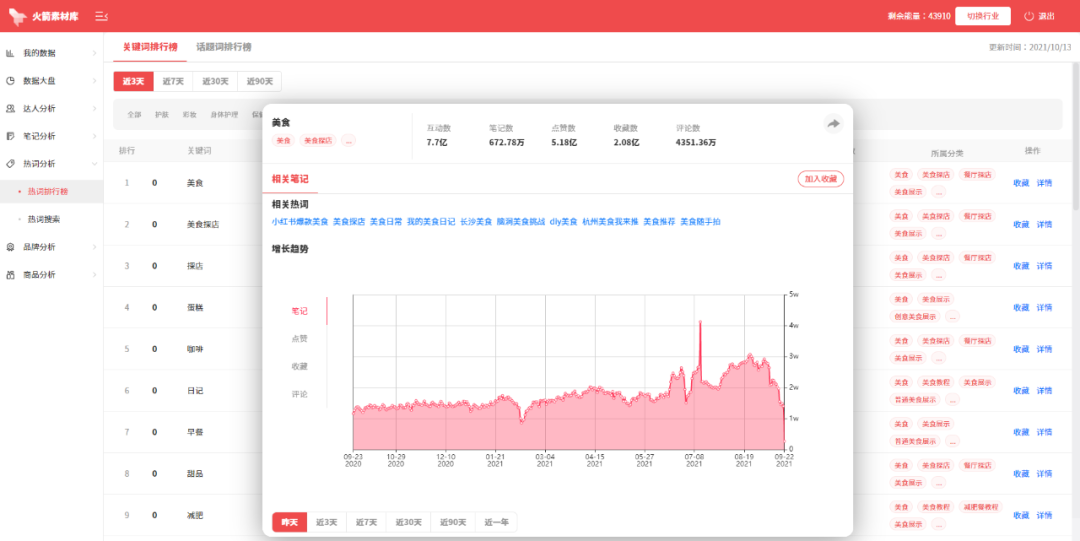Click the 加入收藏 button
1080x541 pixels.
(x=820, y=178)
